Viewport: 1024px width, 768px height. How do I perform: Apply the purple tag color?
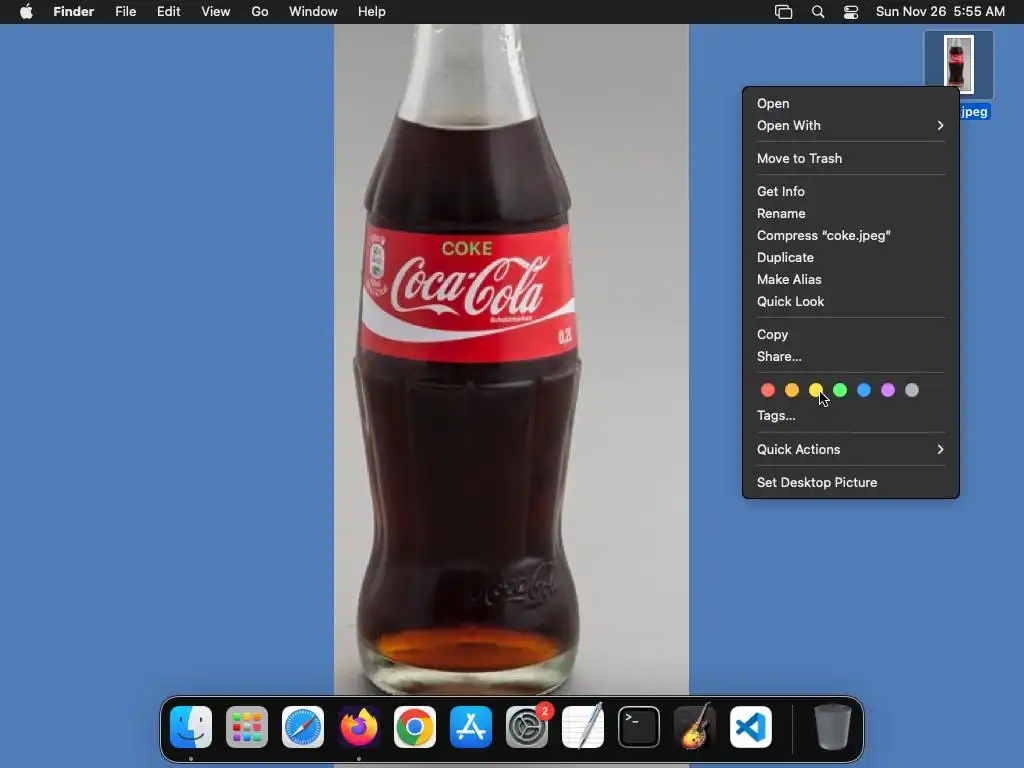click(x=888, y=391)
